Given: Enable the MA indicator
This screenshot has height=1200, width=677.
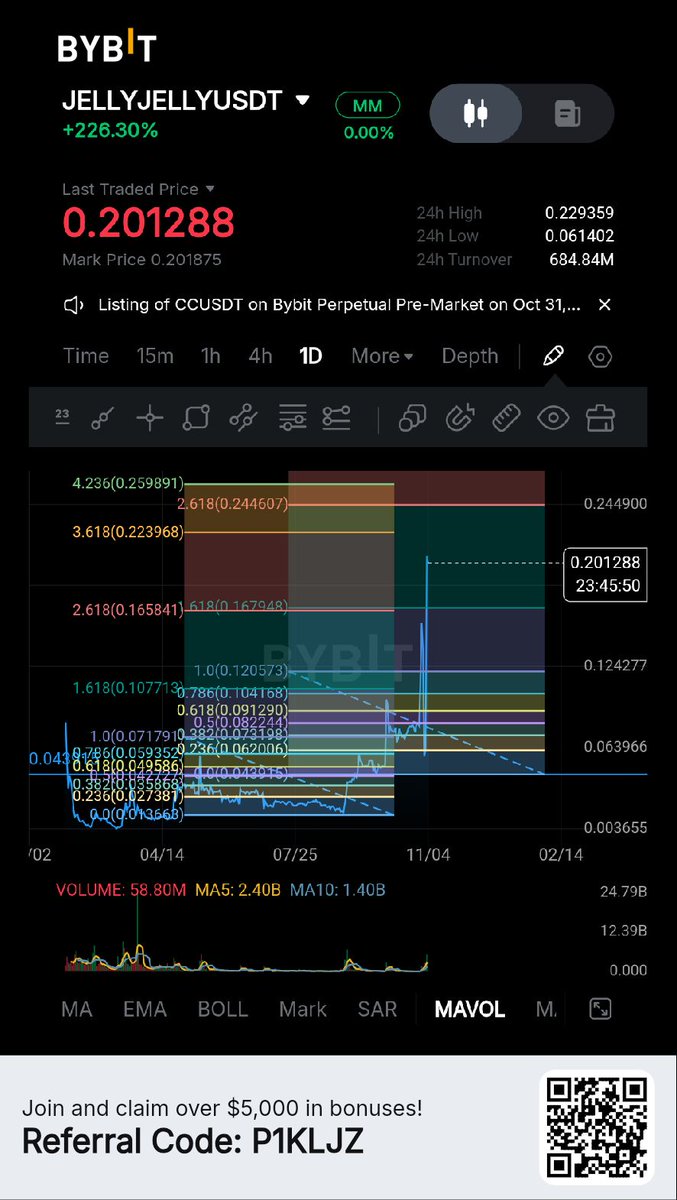Looking at the screenshot, I should pos(77,1009).
